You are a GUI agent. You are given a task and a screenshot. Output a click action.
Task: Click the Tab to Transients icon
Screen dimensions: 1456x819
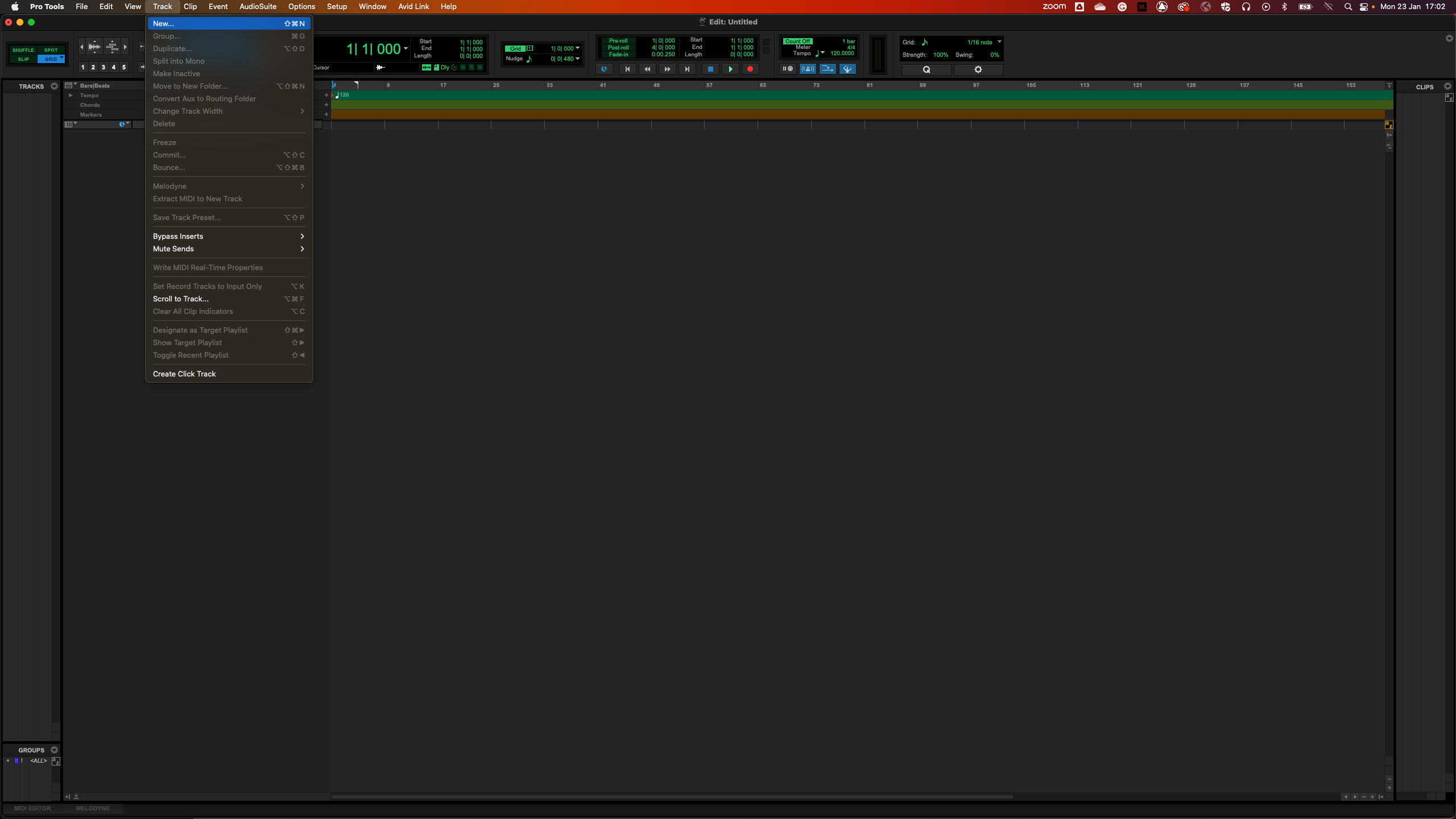tap(380, 67)
